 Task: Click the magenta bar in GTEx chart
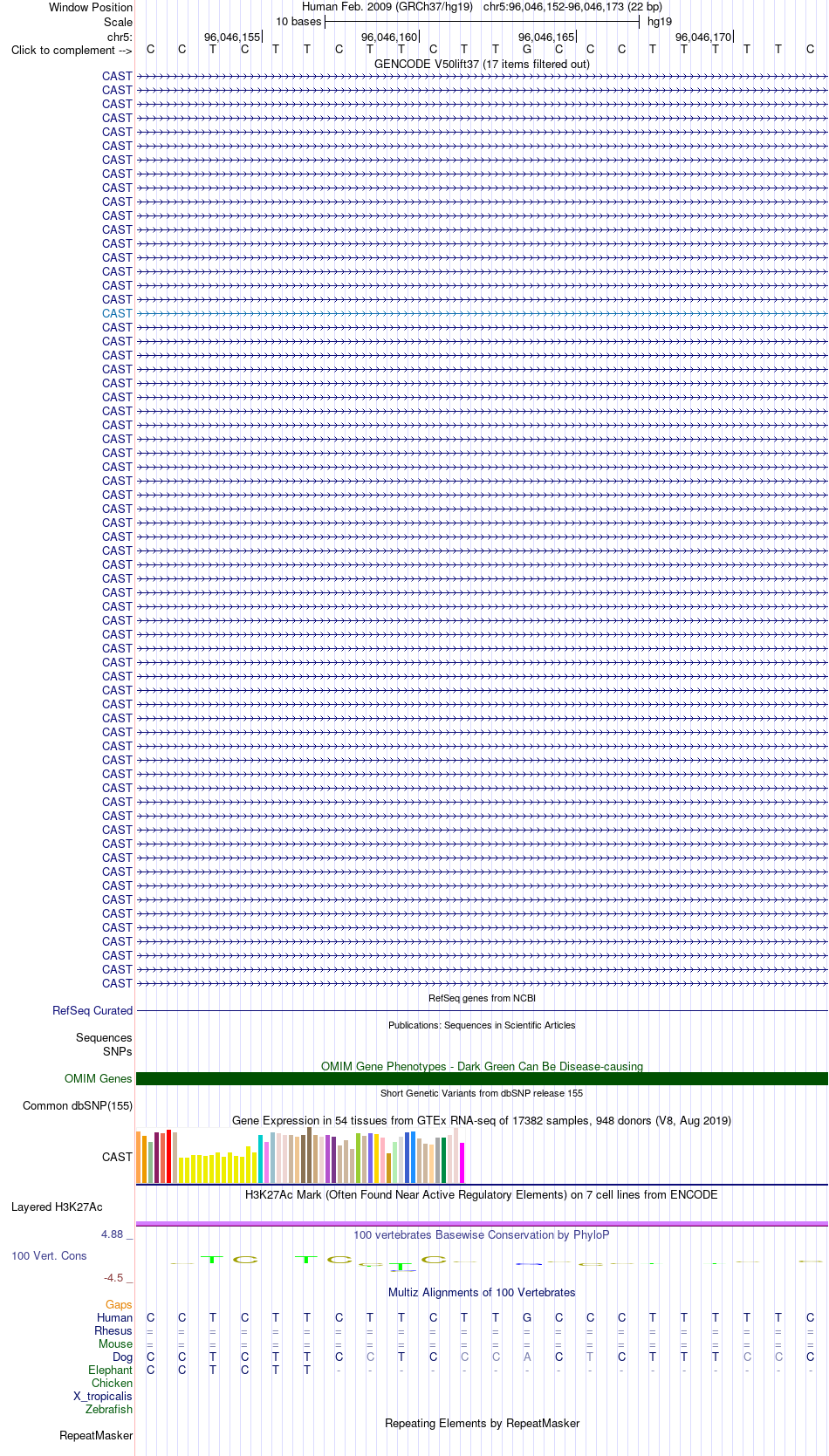462,1163
